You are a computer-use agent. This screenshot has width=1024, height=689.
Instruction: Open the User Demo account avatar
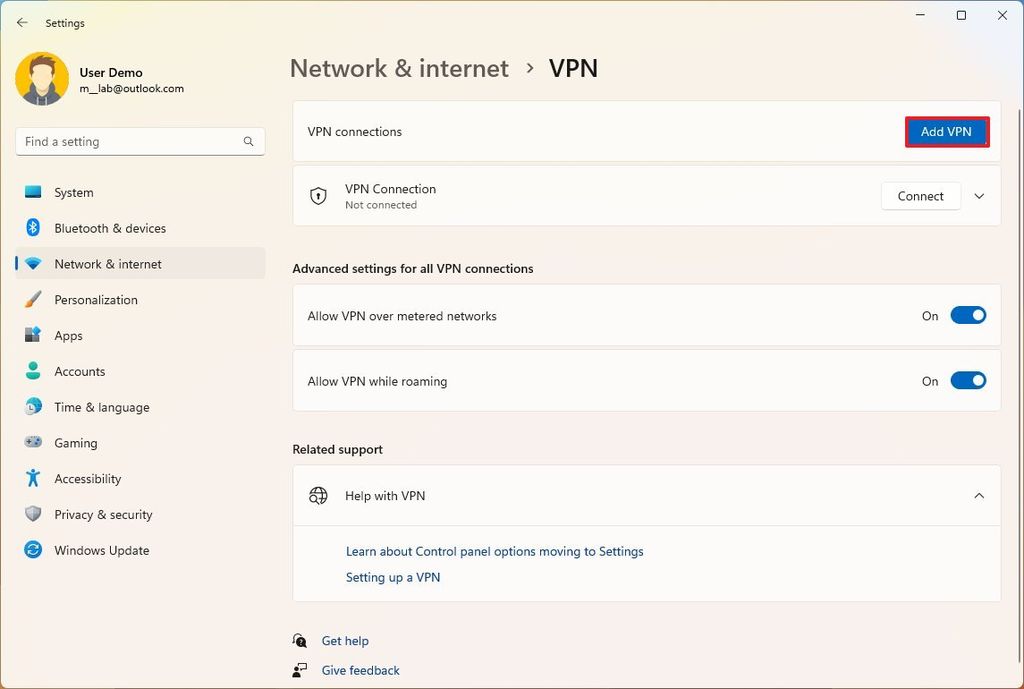pos(41,77)
